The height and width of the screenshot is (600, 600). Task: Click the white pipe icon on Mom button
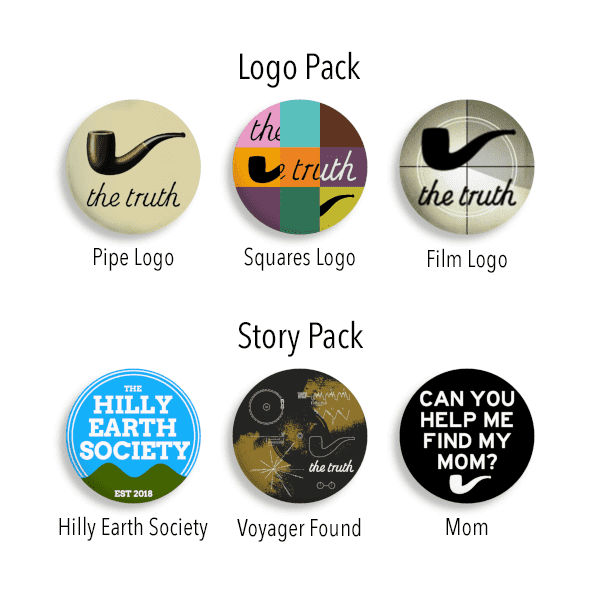coord(469,484)
